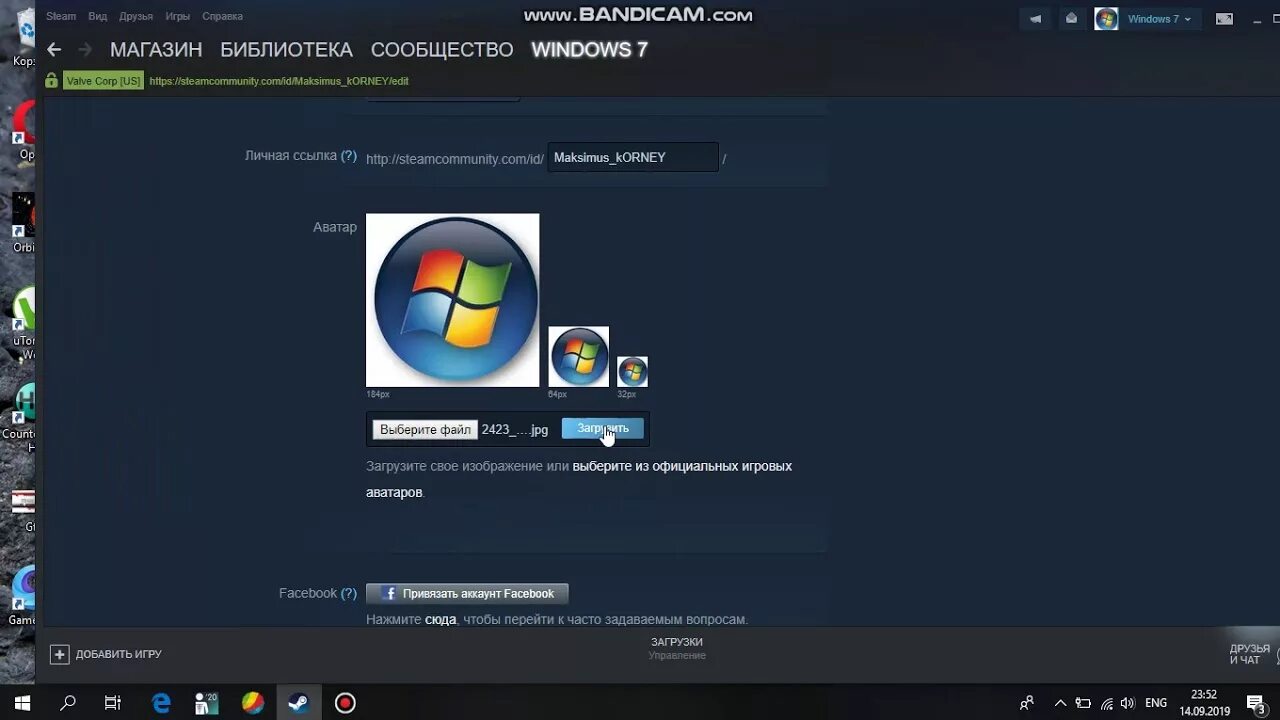1280x720 pixels.
Task: Open the Справка menu
Action: [222, 16]
